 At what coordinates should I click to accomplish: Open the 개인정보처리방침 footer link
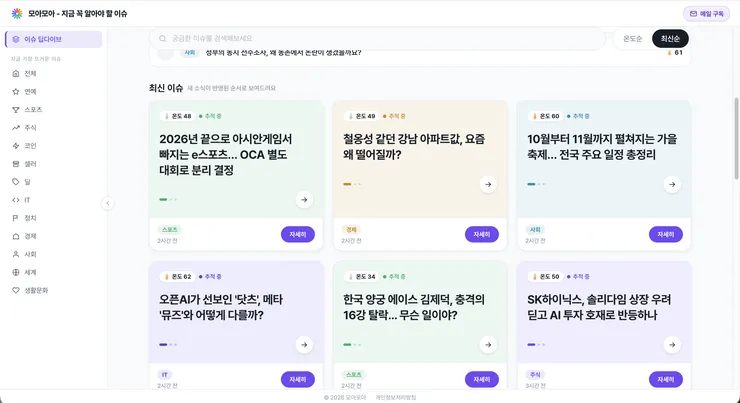395,397
